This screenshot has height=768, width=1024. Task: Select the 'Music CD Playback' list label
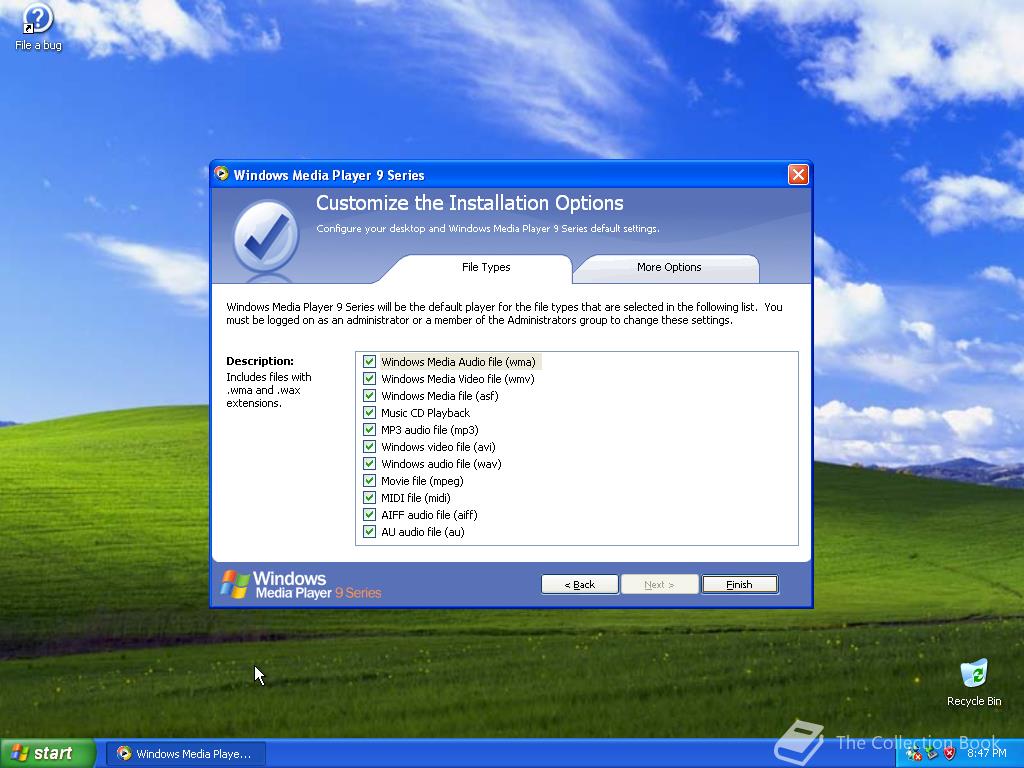(x=425, y=413)
